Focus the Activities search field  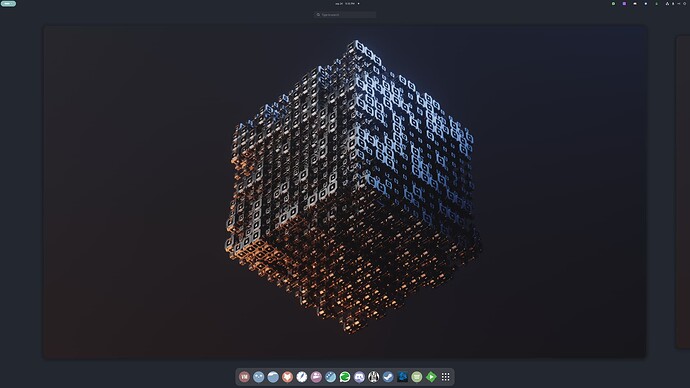pos(345,15)
